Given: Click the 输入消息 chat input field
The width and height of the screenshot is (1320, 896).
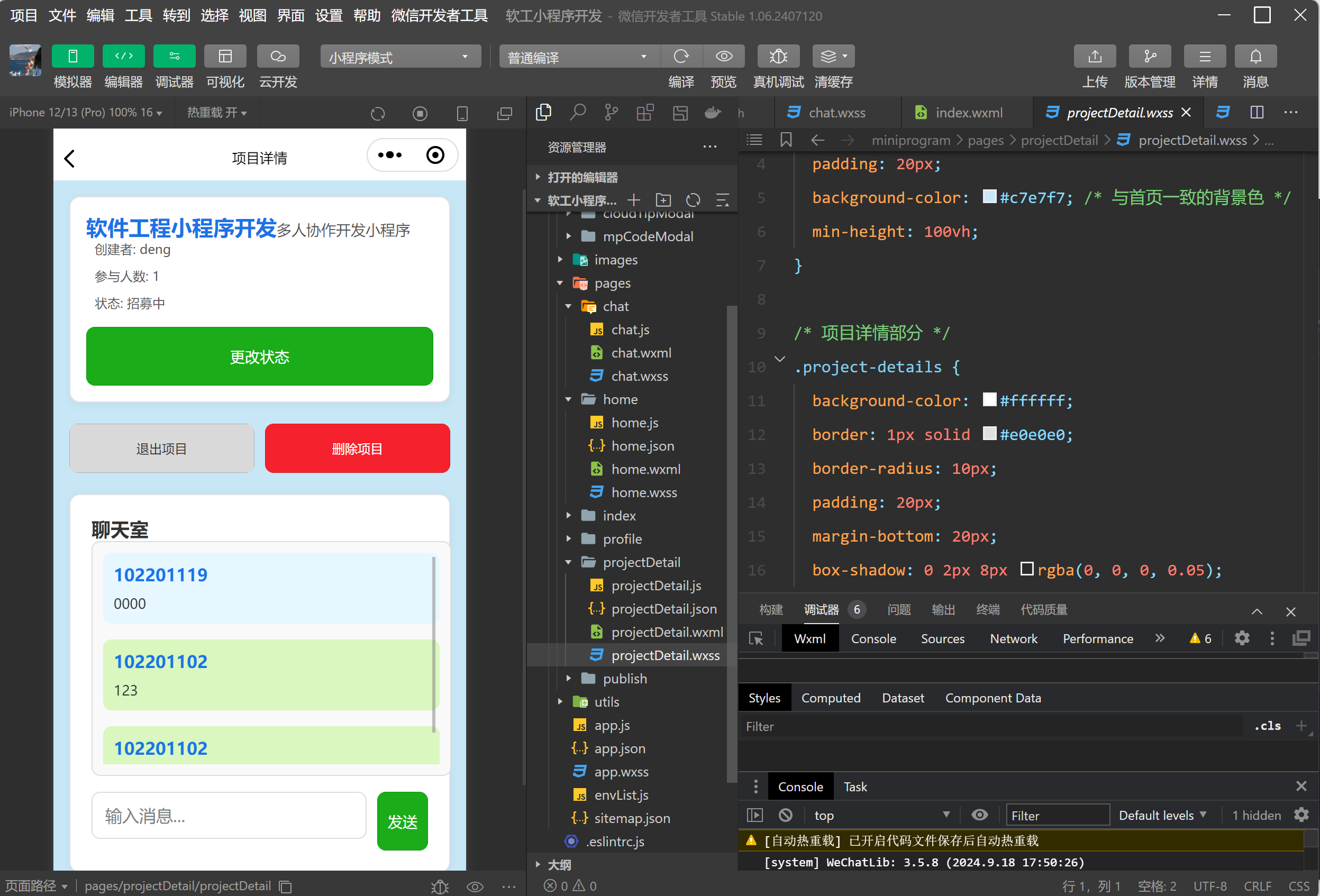Looking at the screenshot, I should click(x=229, y=816).
